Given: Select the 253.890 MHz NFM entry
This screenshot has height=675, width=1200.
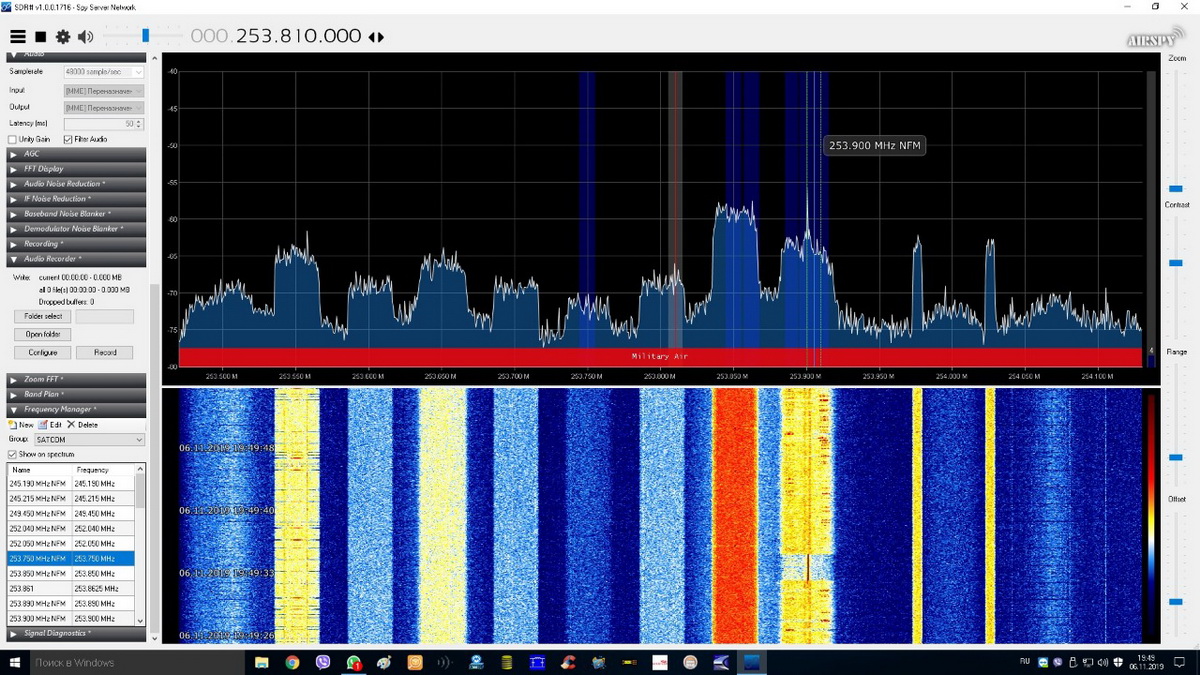Looking at the screenshot, I should [71, 604].
